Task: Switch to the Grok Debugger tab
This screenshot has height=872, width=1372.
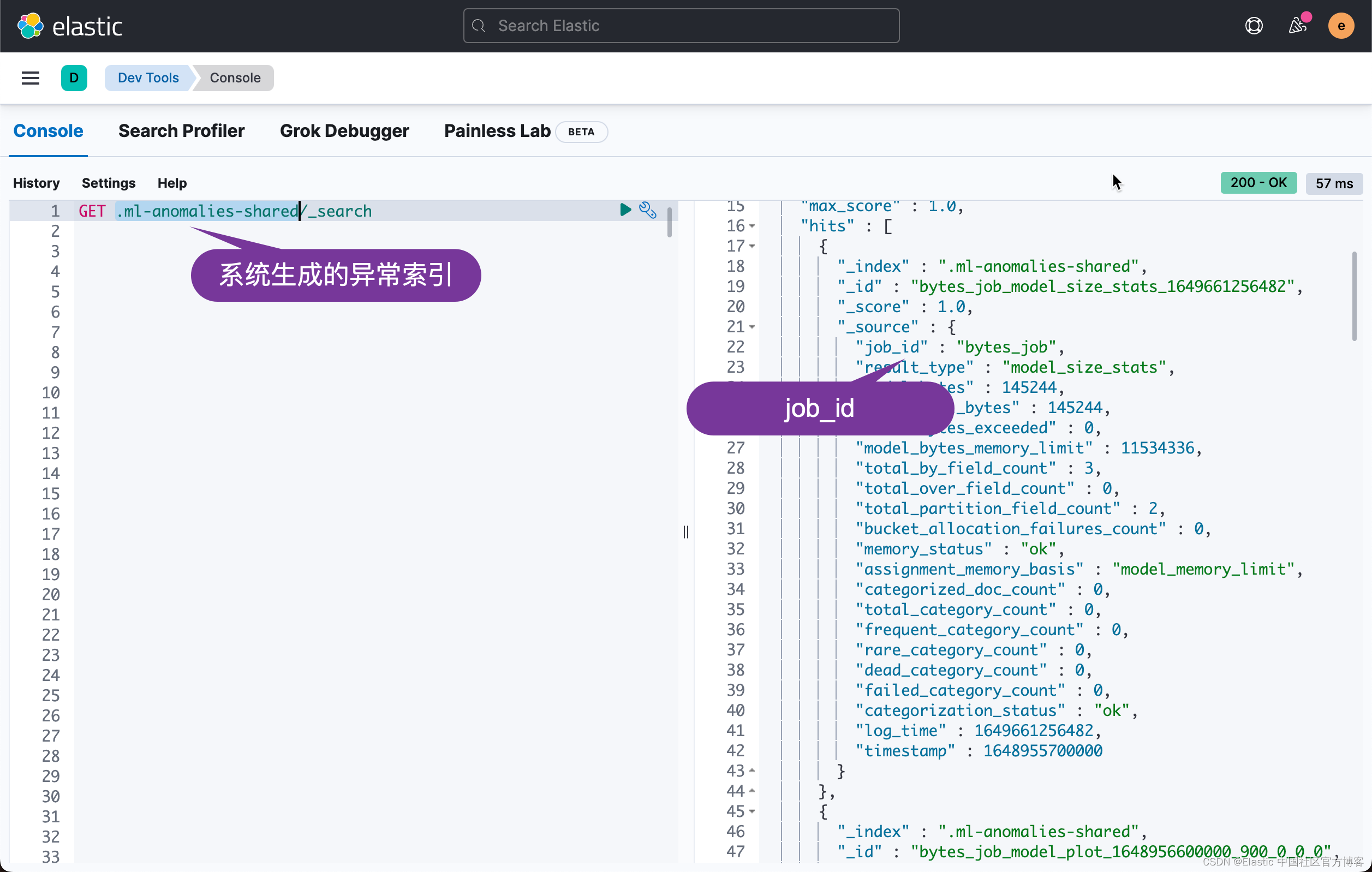Action: [x=344, y=131]
